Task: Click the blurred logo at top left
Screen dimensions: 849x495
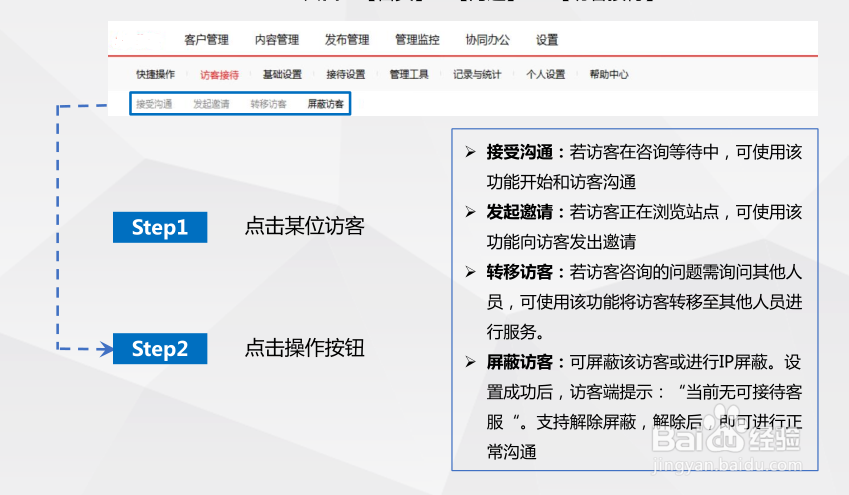Action: (138, 40)
